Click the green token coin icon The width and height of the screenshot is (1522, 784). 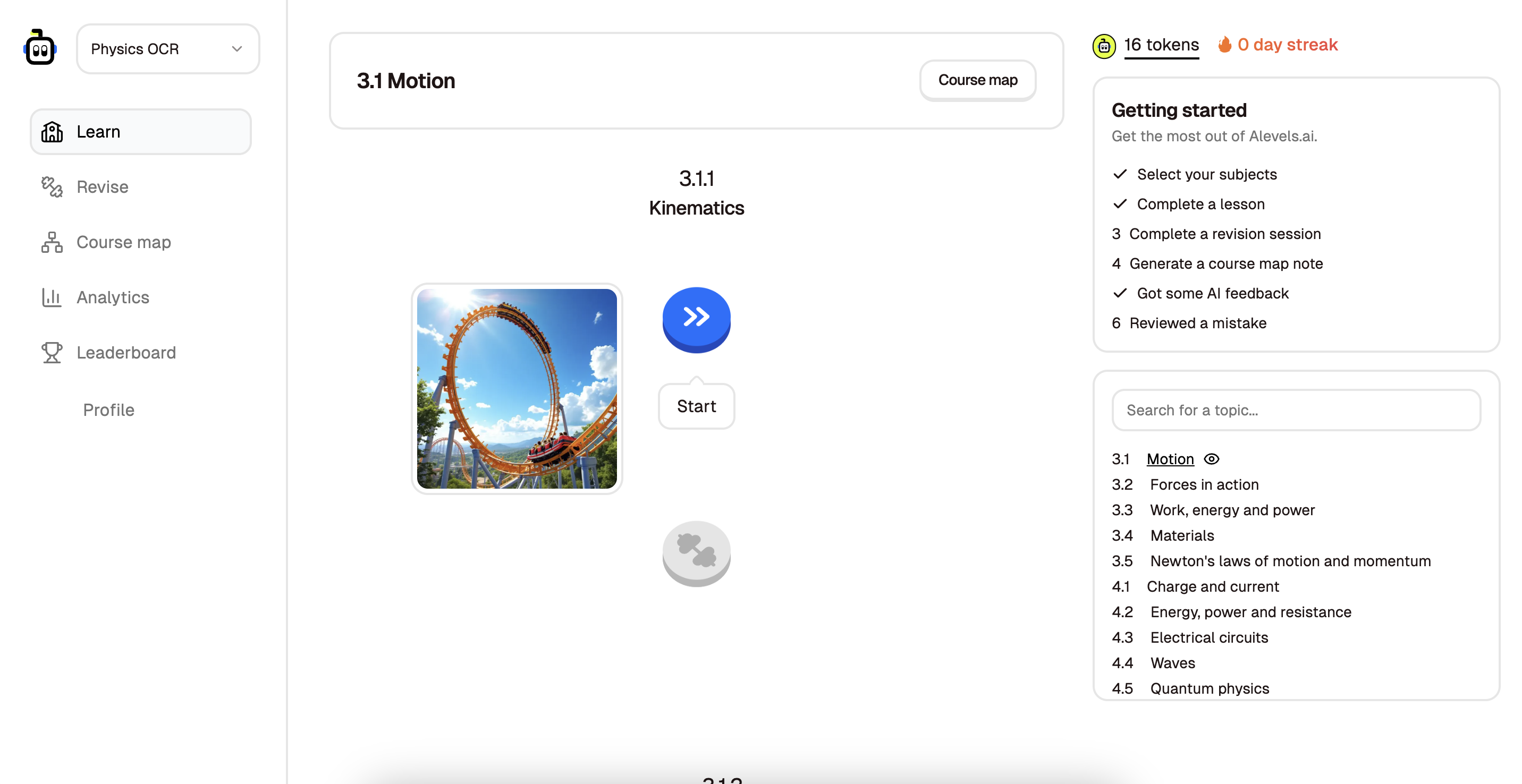pyautogui.click(x=1104, y=46)
